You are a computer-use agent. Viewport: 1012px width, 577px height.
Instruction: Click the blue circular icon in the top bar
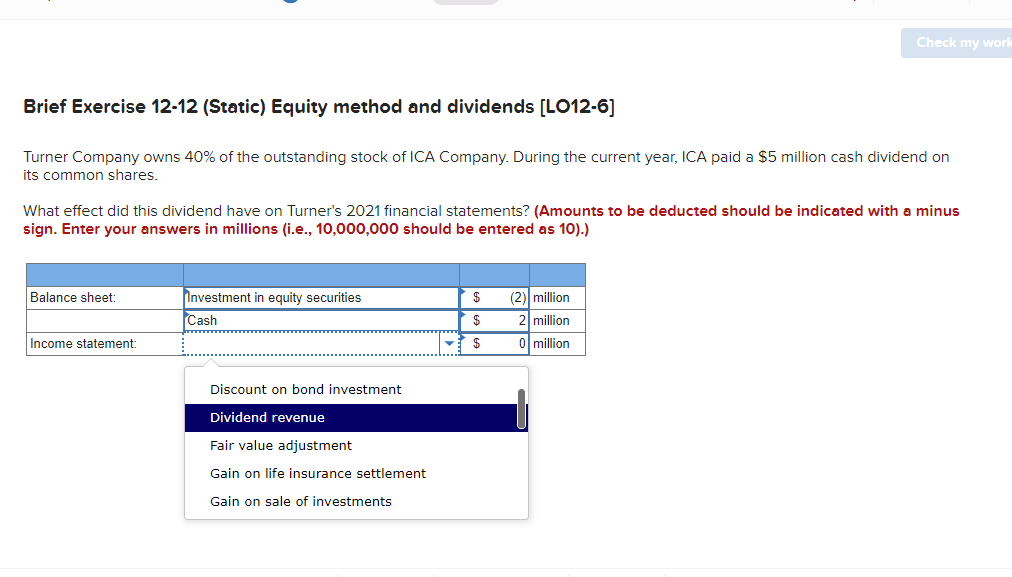289,2
